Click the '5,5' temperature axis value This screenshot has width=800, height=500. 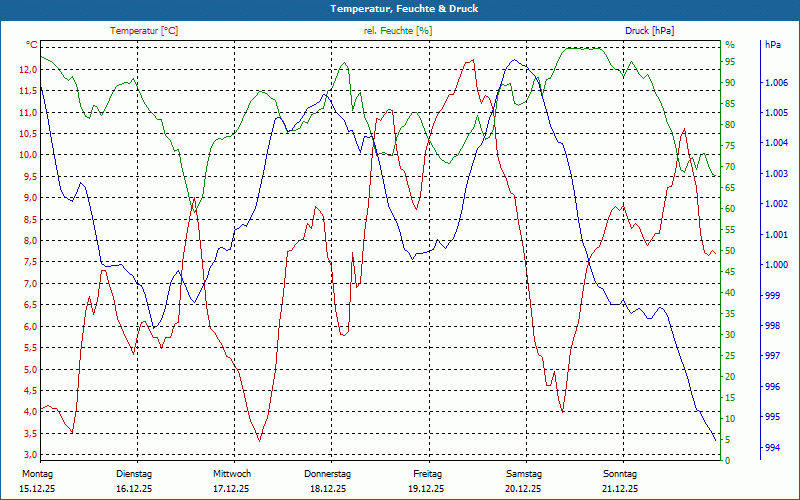point(29,348)
